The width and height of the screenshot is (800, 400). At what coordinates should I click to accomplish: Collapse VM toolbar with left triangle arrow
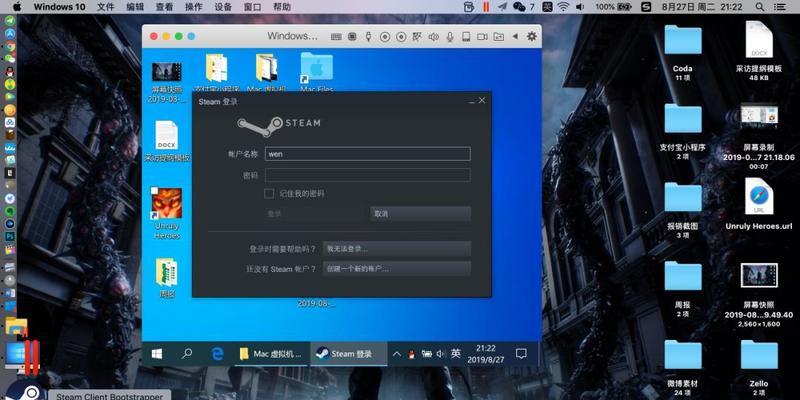coord(515,36)
